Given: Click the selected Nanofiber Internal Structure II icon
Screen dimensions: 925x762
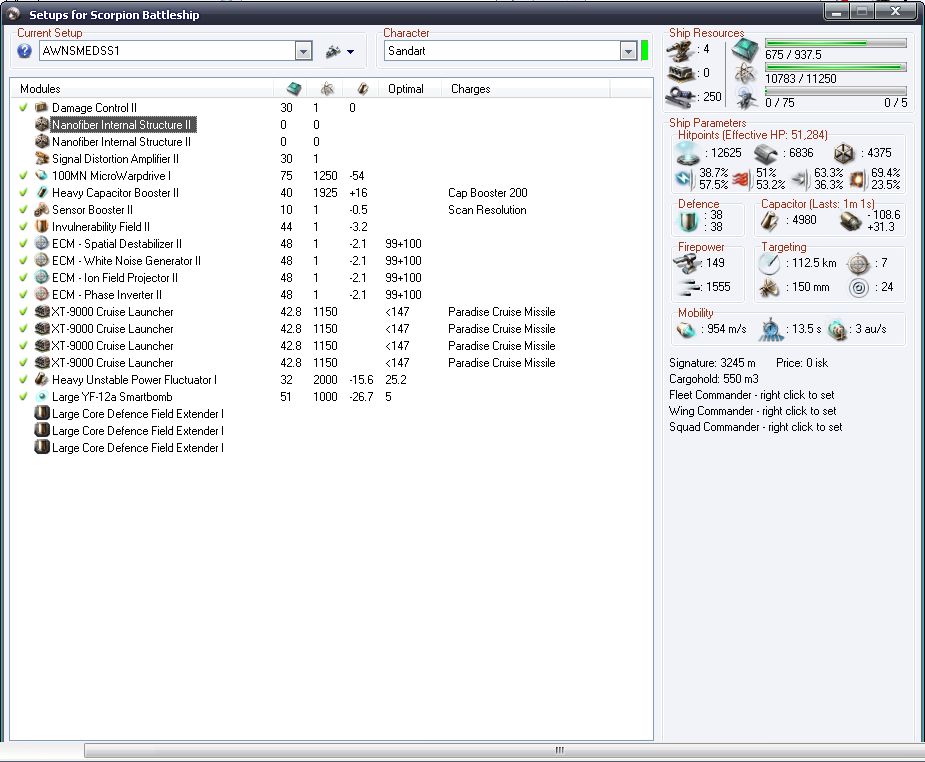Looking at the screenshot, I should [41, 124].
